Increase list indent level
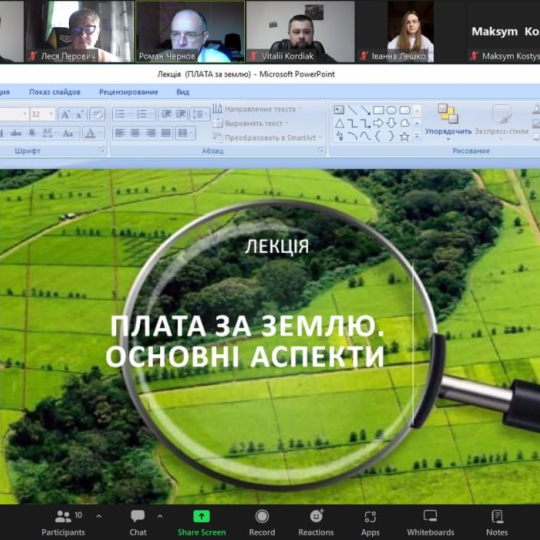The width and height of the screenshot is (540, 540). (x=181, y=114)
